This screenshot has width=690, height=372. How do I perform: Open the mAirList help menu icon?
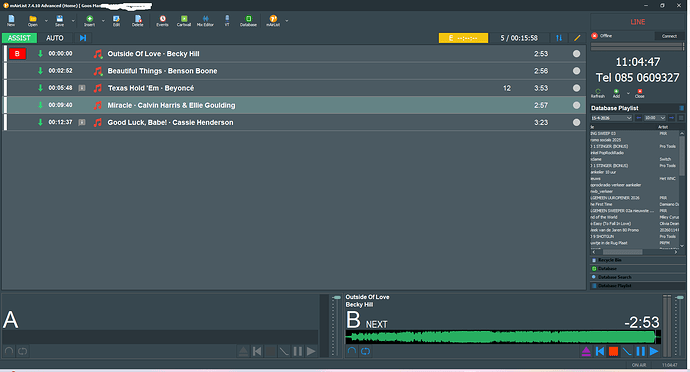point(273,20)
